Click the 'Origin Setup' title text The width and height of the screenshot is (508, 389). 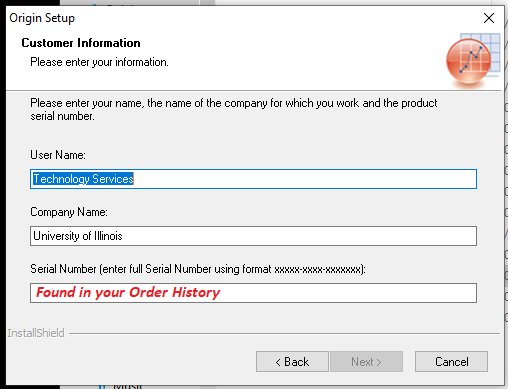coord(42,18)
